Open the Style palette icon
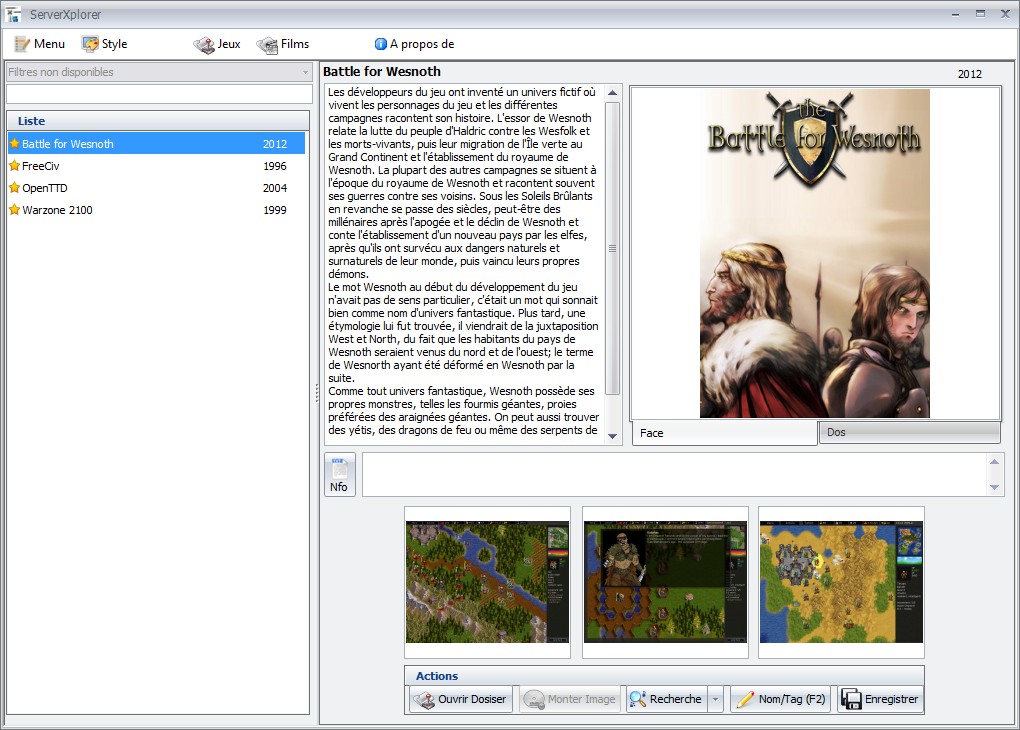Viewport: 1020px width, 730px height. [90, 44]
